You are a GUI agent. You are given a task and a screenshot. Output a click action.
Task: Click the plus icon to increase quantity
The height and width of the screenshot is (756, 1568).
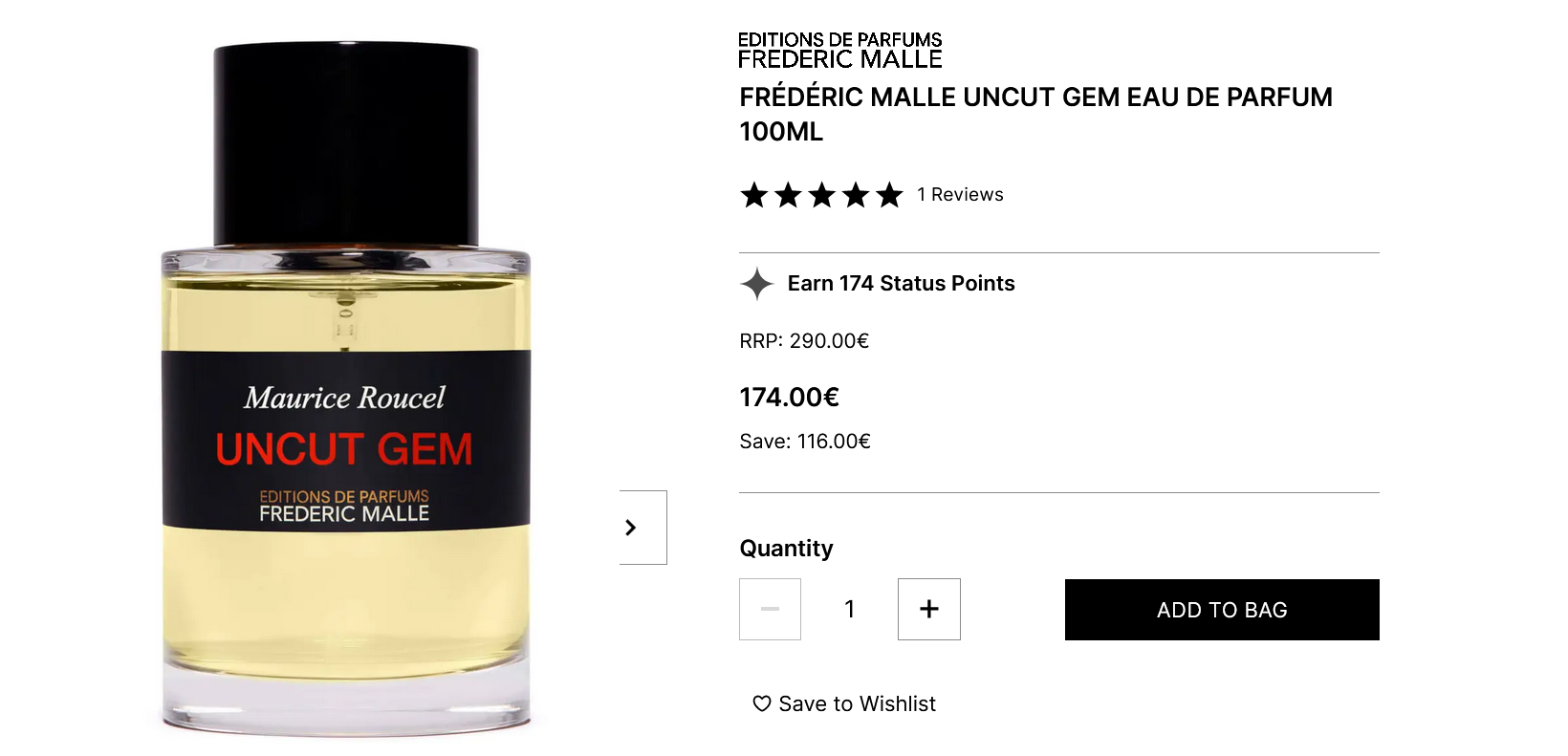point(928,609)
